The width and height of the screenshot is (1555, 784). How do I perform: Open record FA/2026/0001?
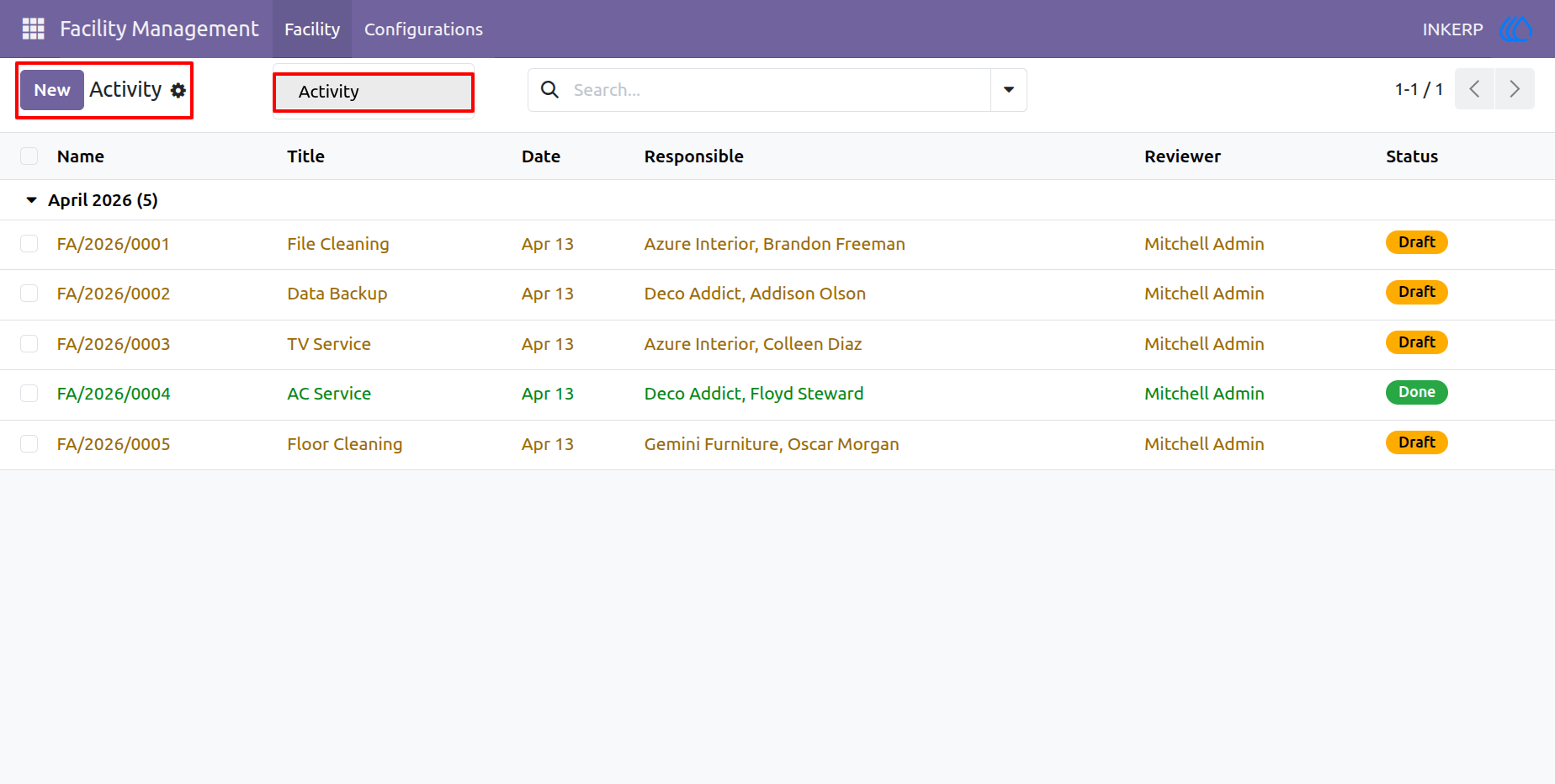click(114, 244)
